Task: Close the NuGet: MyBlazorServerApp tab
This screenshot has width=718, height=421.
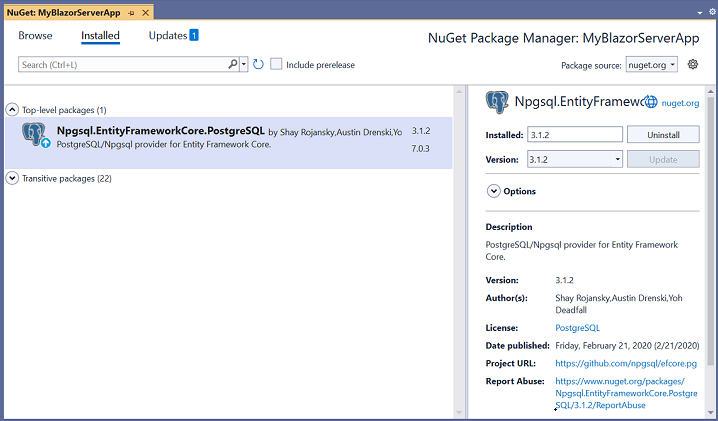Action: click(145, 13)
